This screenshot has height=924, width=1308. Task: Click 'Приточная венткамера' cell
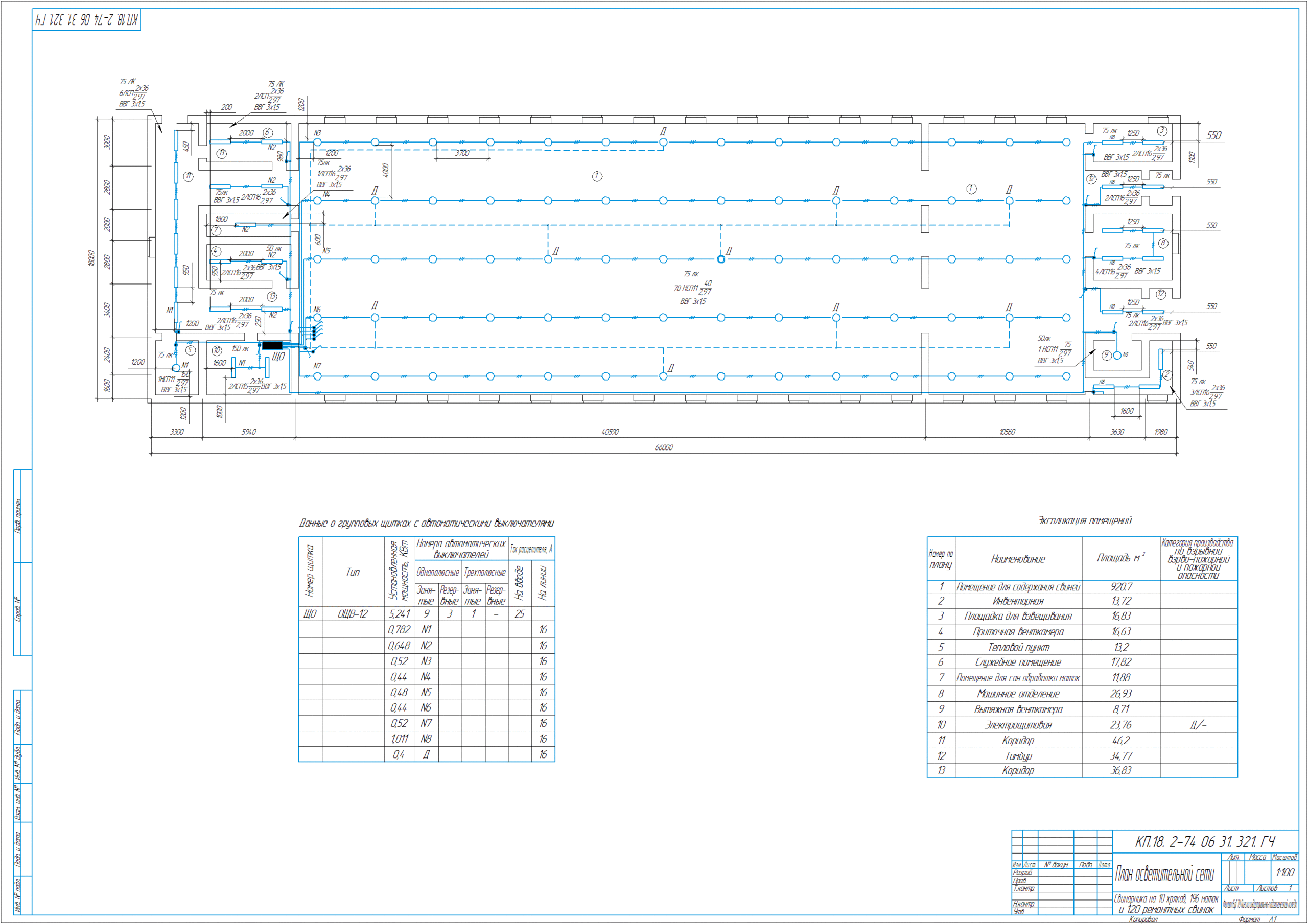(x=1018, y=632)
